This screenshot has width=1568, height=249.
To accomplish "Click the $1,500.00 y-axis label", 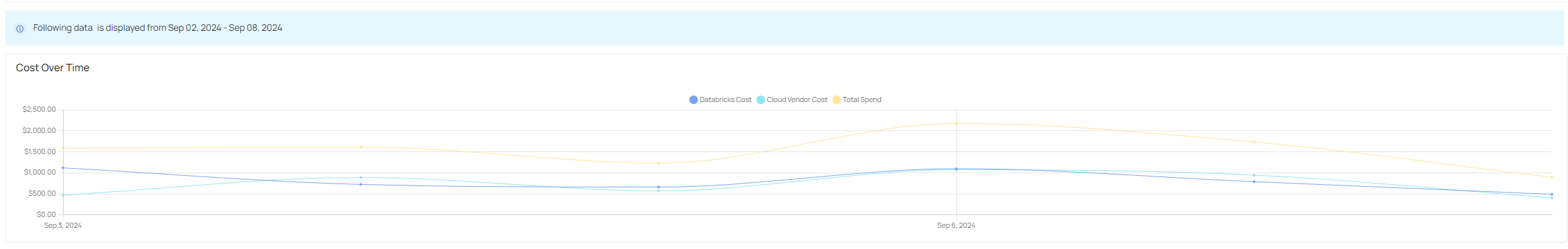I will pos(40,152).
